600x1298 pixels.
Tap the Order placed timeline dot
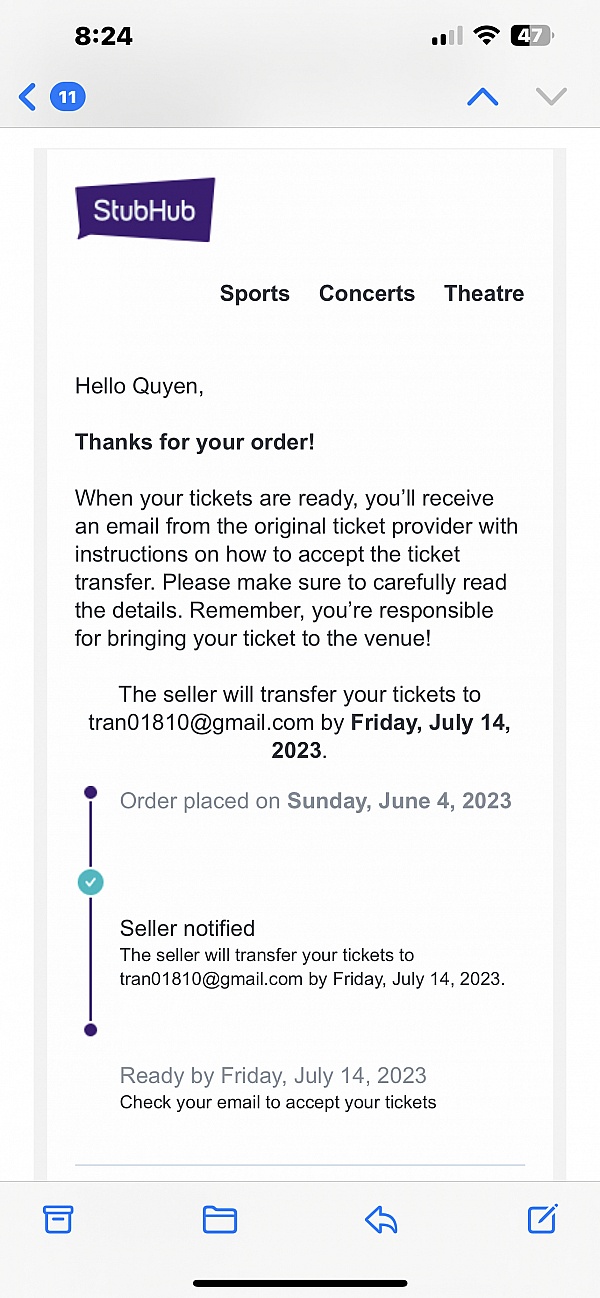(90, 791)
